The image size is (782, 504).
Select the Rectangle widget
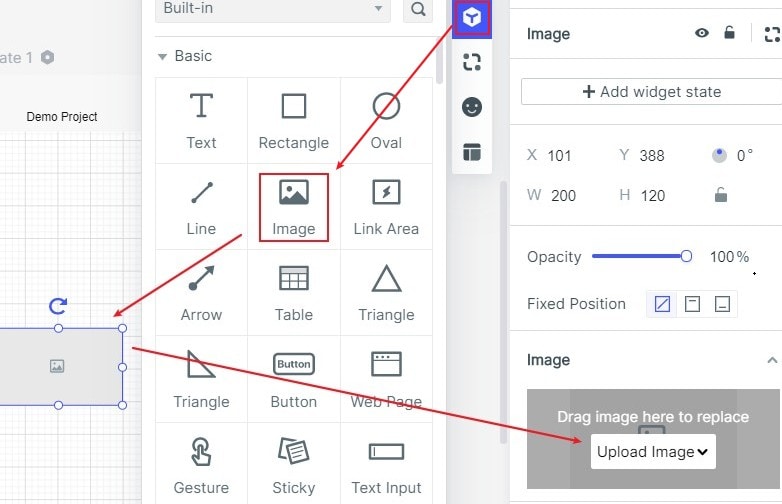(294, 121)
